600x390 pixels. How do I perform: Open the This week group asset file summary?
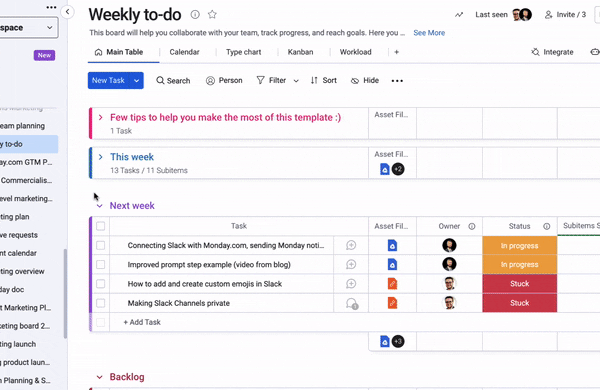[x=392, y=169]
